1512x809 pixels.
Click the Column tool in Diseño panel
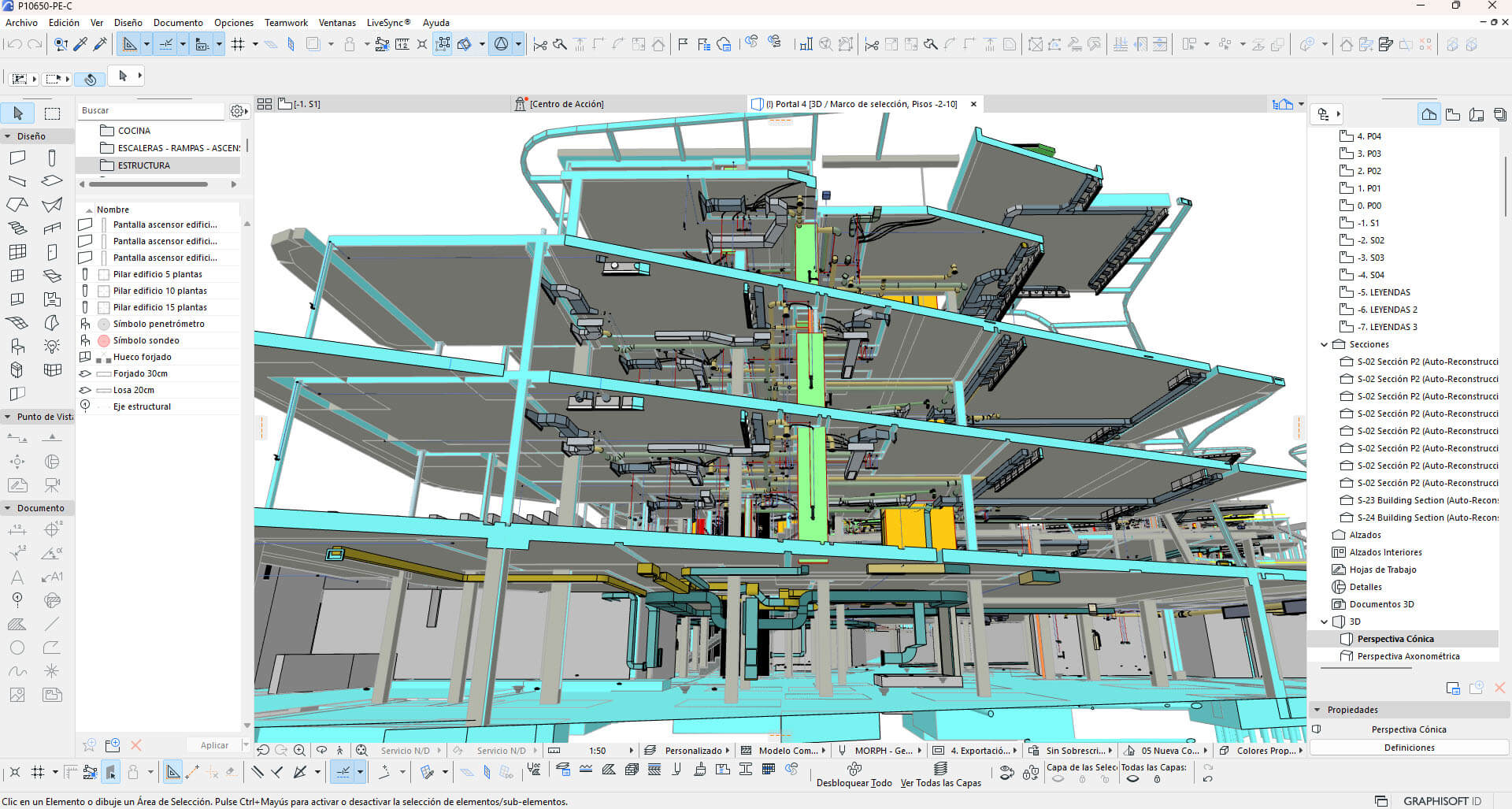[x=52, y=158]
